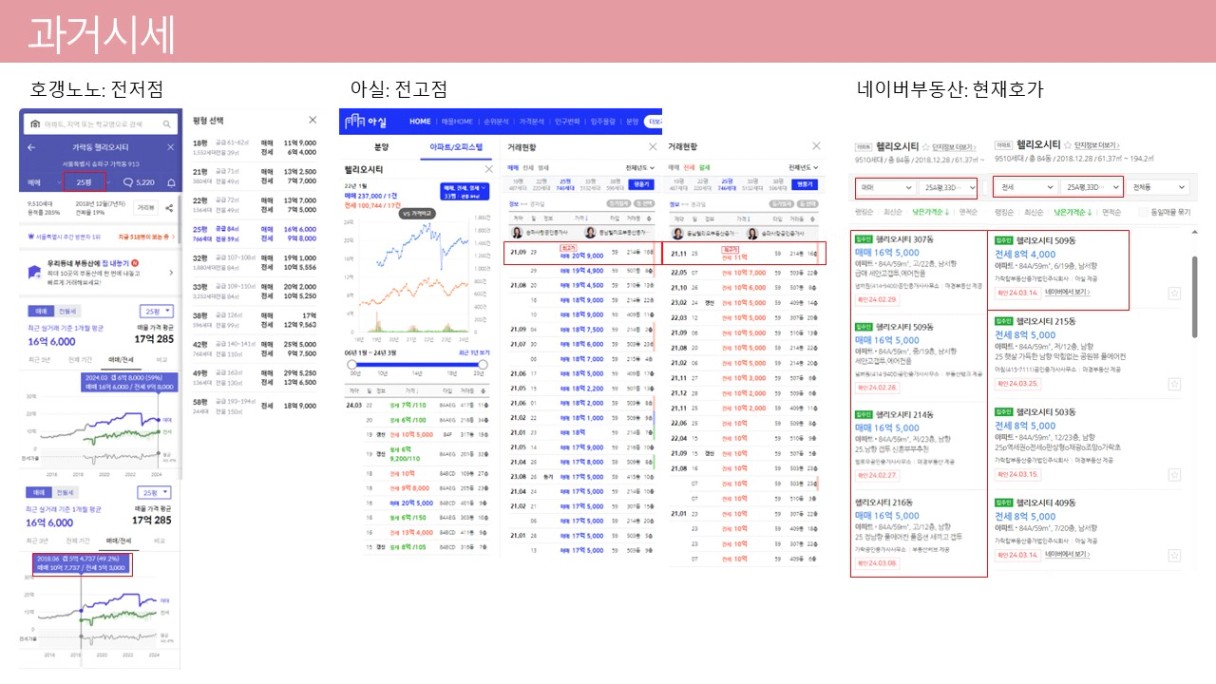The width and height of the screenshot is (1216, 684).
Task: Click 단지정보 더보기 link beside right 헬리오시티 title
Action: 1098,146
